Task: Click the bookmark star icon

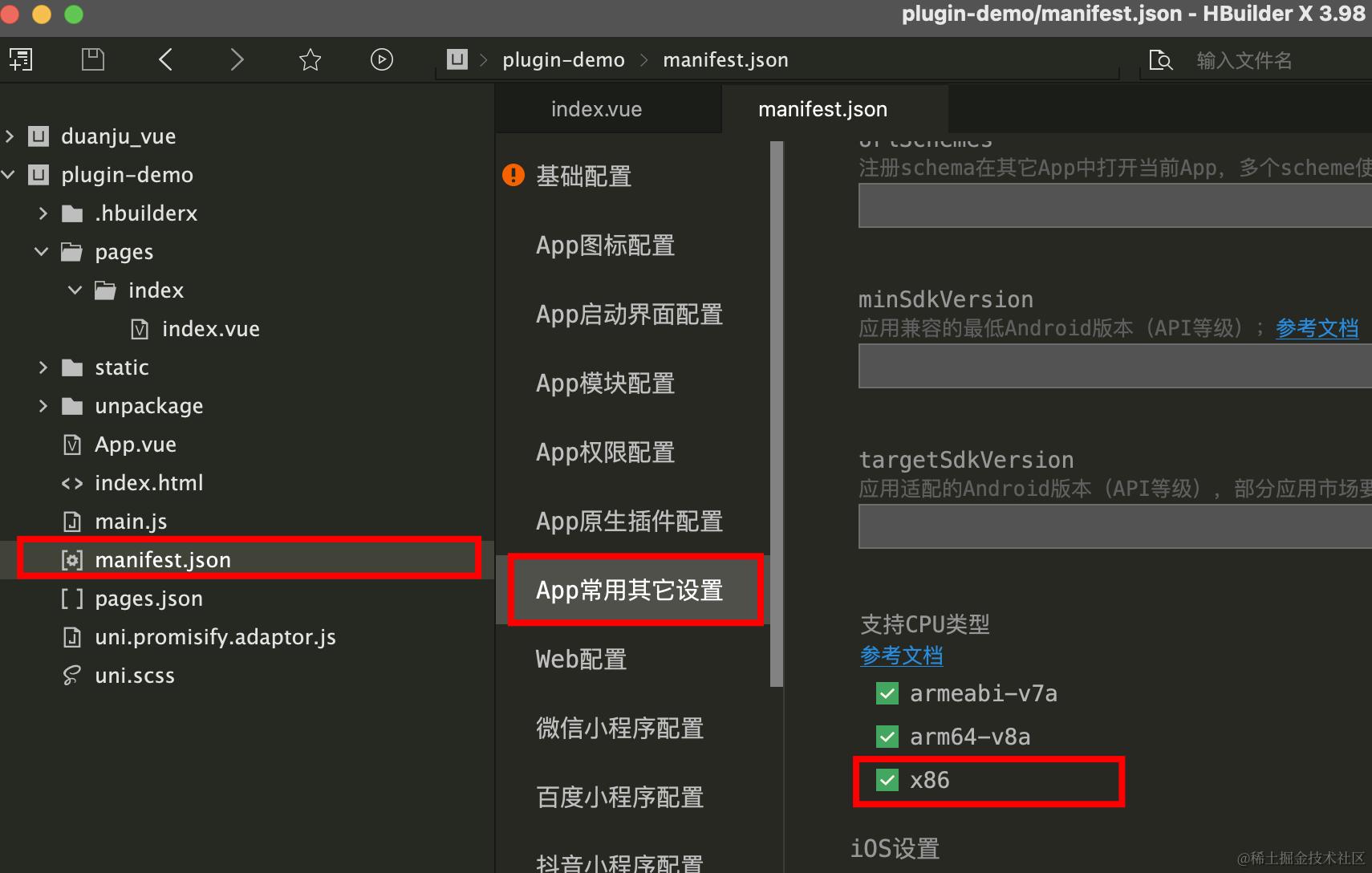Action: click(310, 59)
